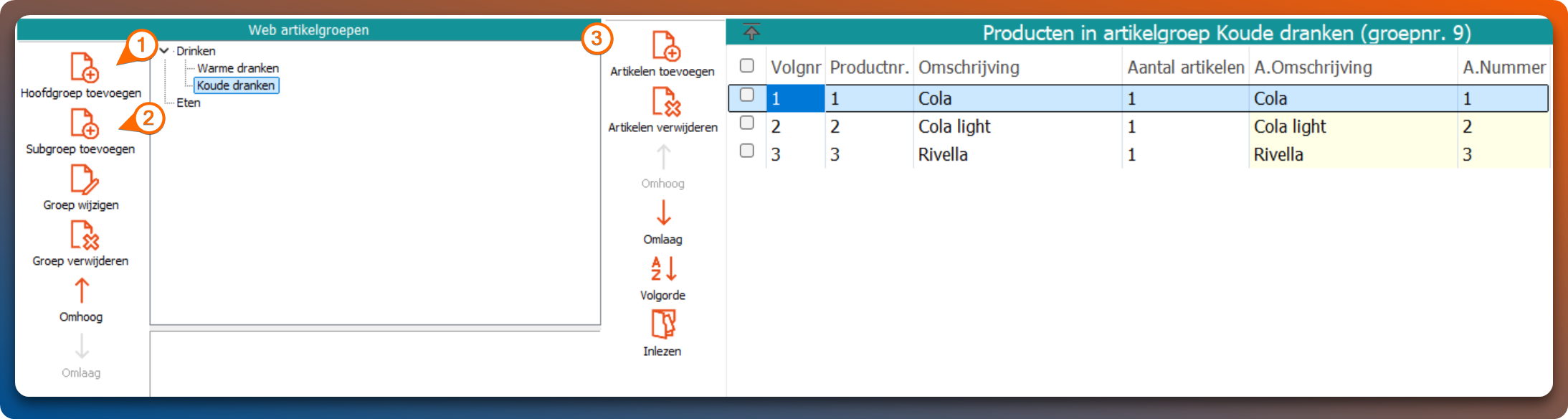The width and height of the screenshot is (1568, 419).
Task: Collapse the products panel using header arrow
Action: point(751,32)
